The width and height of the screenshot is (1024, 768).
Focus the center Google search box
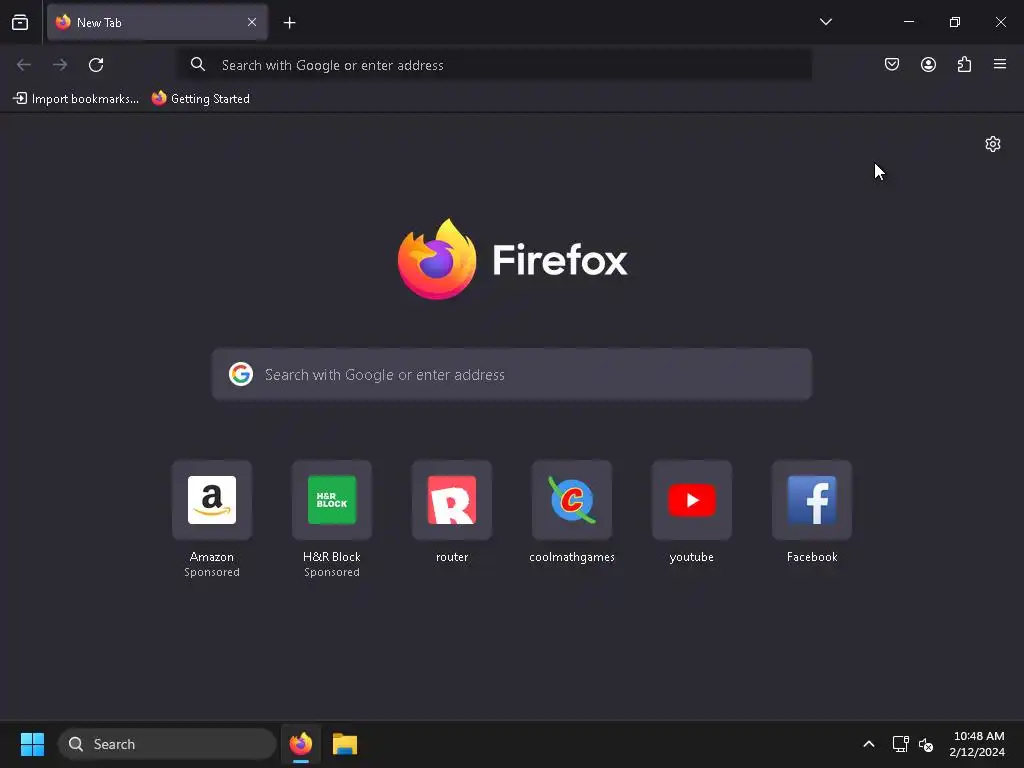[x=512, y=374]
